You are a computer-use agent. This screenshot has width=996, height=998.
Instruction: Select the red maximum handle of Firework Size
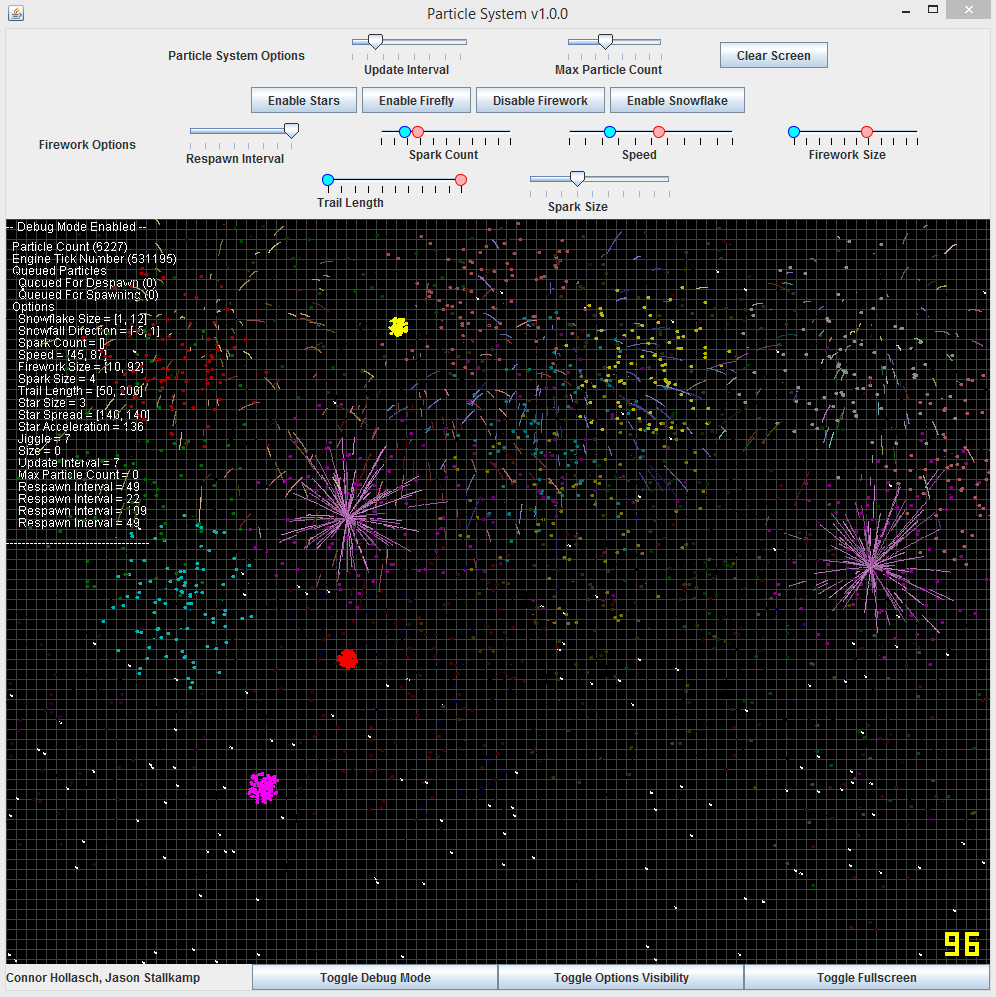(x=867, y=132)
